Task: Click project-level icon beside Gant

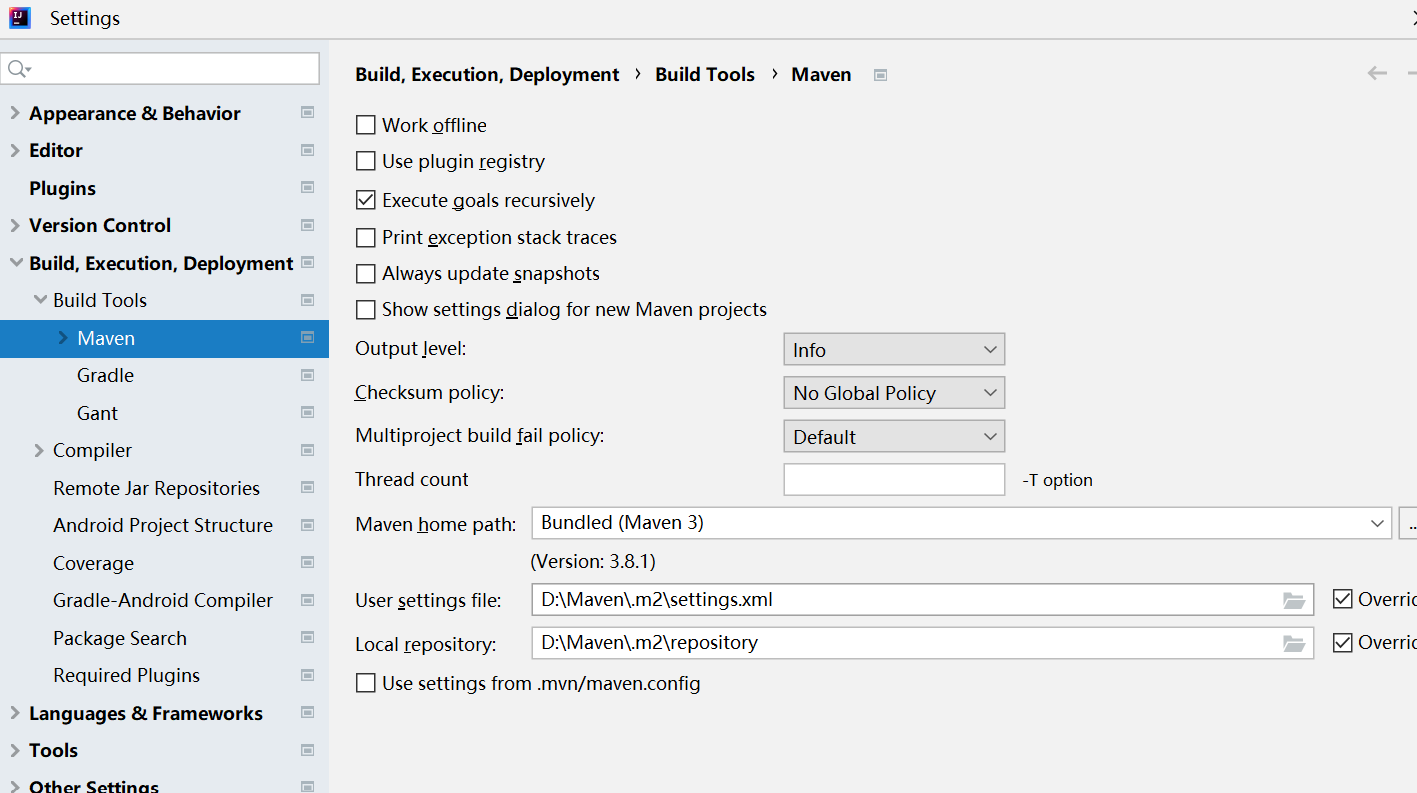Action: pyautogui.click(x=308, y=413)
